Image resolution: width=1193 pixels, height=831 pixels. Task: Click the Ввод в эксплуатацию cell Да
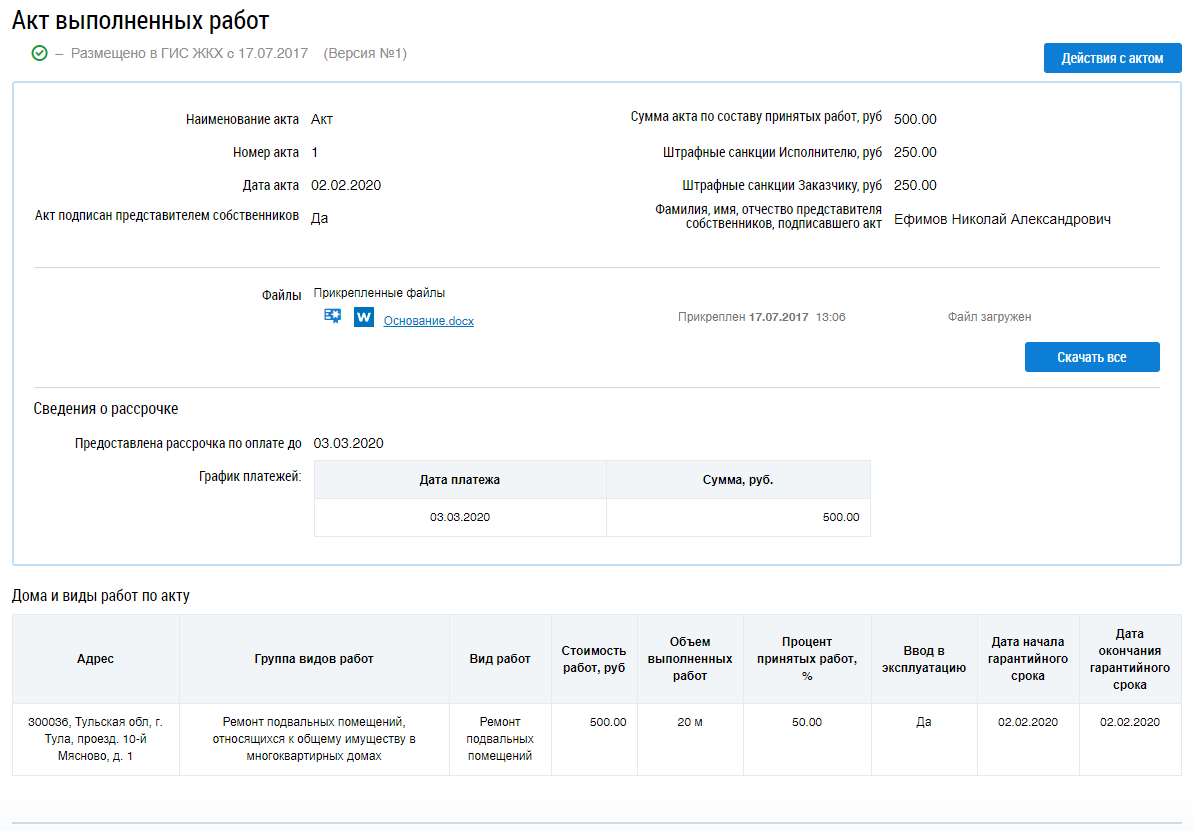click(924, 739)
